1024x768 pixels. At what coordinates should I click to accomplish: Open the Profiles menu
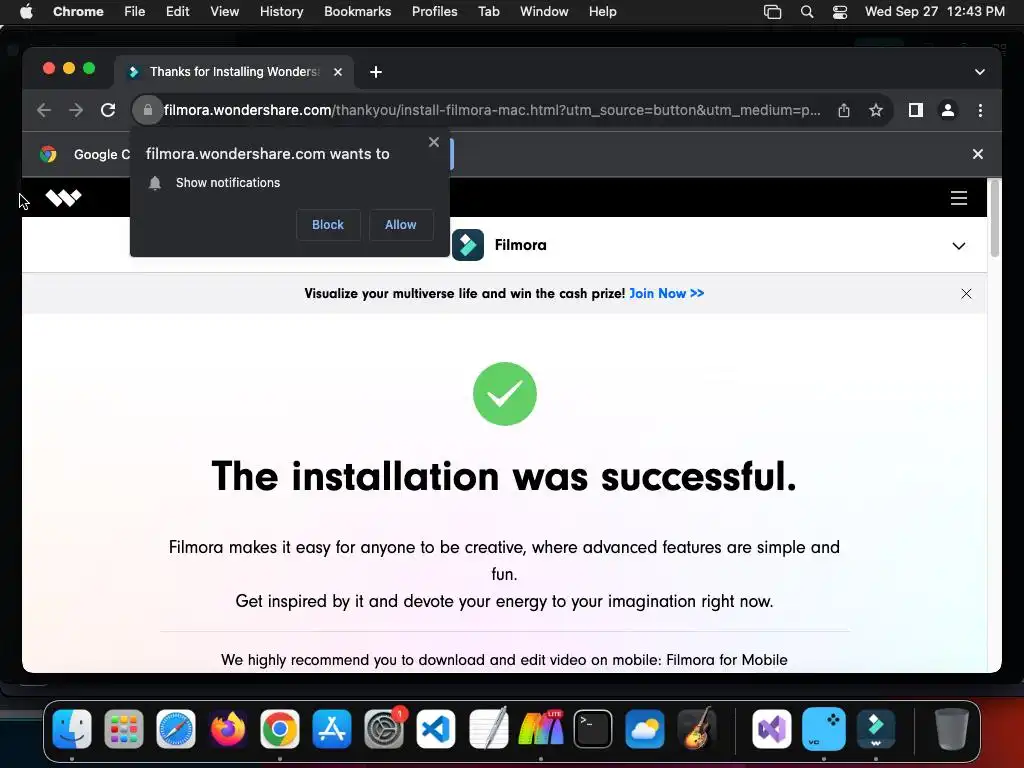tap(434, 12)
